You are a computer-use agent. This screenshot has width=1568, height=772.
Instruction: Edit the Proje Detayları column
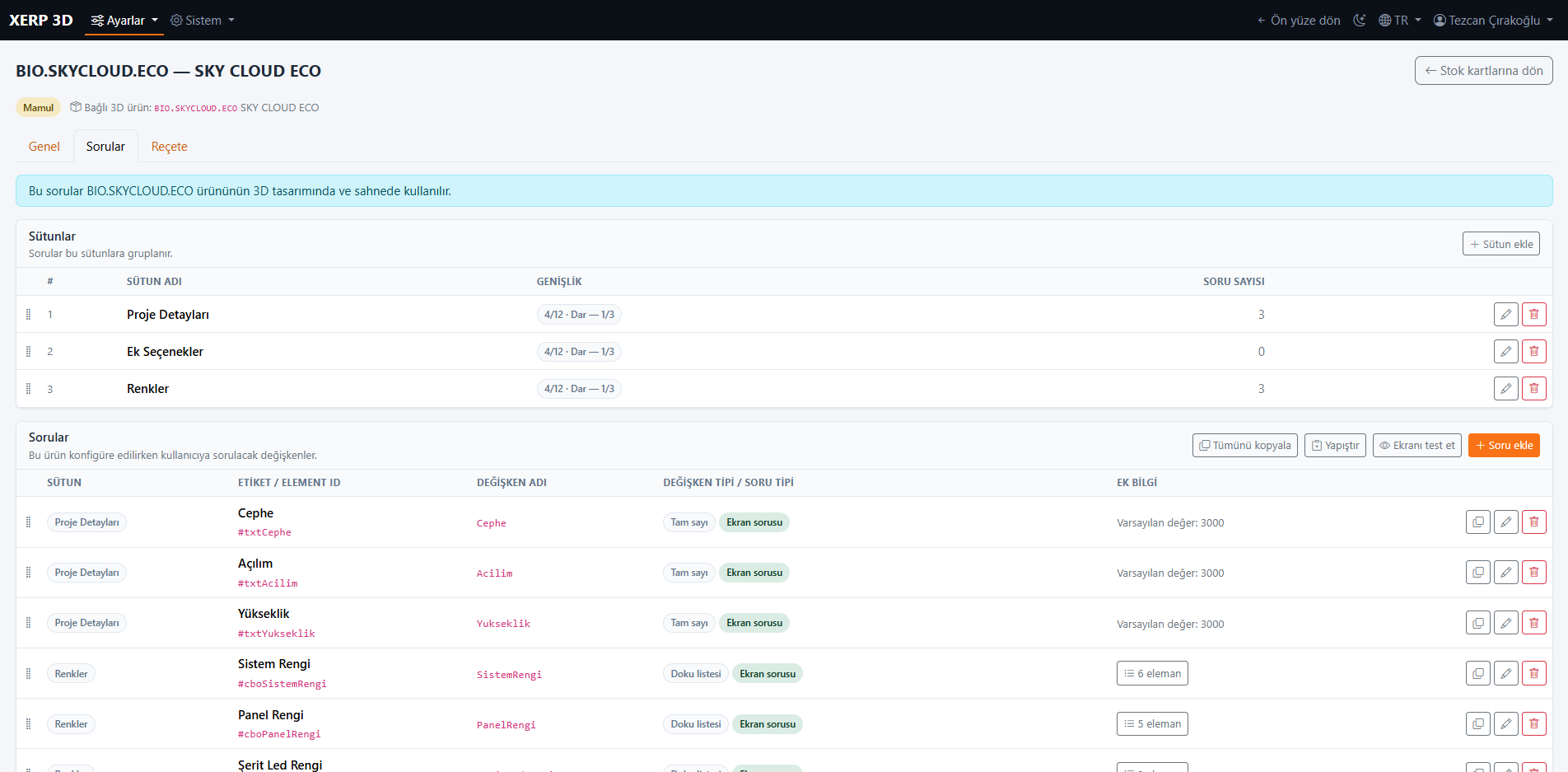(x=1505, y=314)
